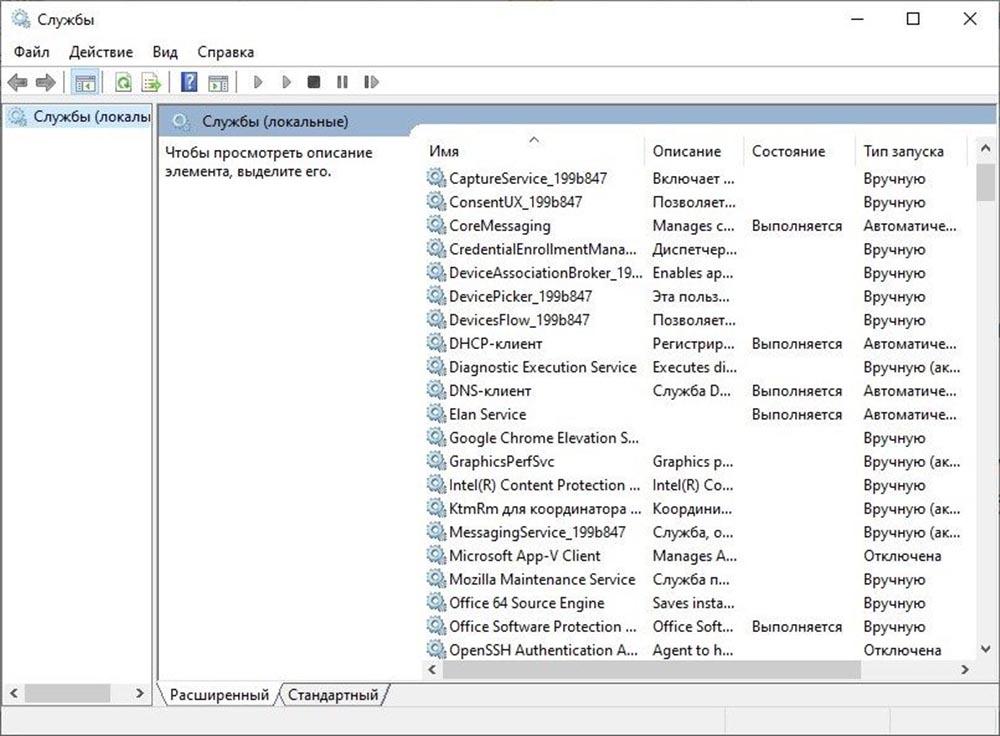
Task: Select the Mozilla Maintenance Service row
Action: [x=696, y=579]
